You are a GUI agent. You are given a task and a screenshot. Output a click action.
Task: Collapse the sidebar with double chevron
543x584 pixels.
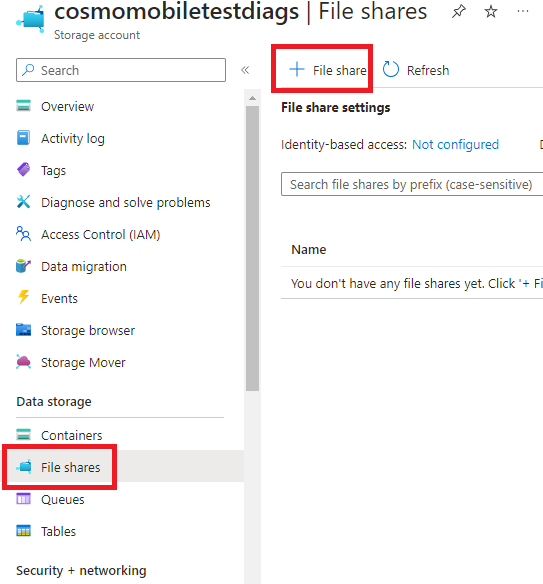coord(245,70)
